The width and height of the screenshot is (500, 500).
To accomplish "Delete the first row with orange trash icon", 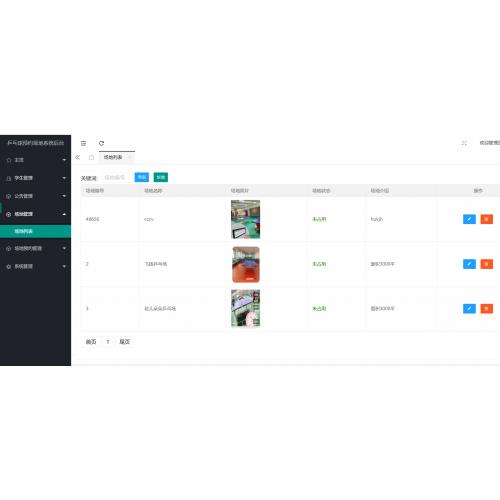I will pos(487,219).
